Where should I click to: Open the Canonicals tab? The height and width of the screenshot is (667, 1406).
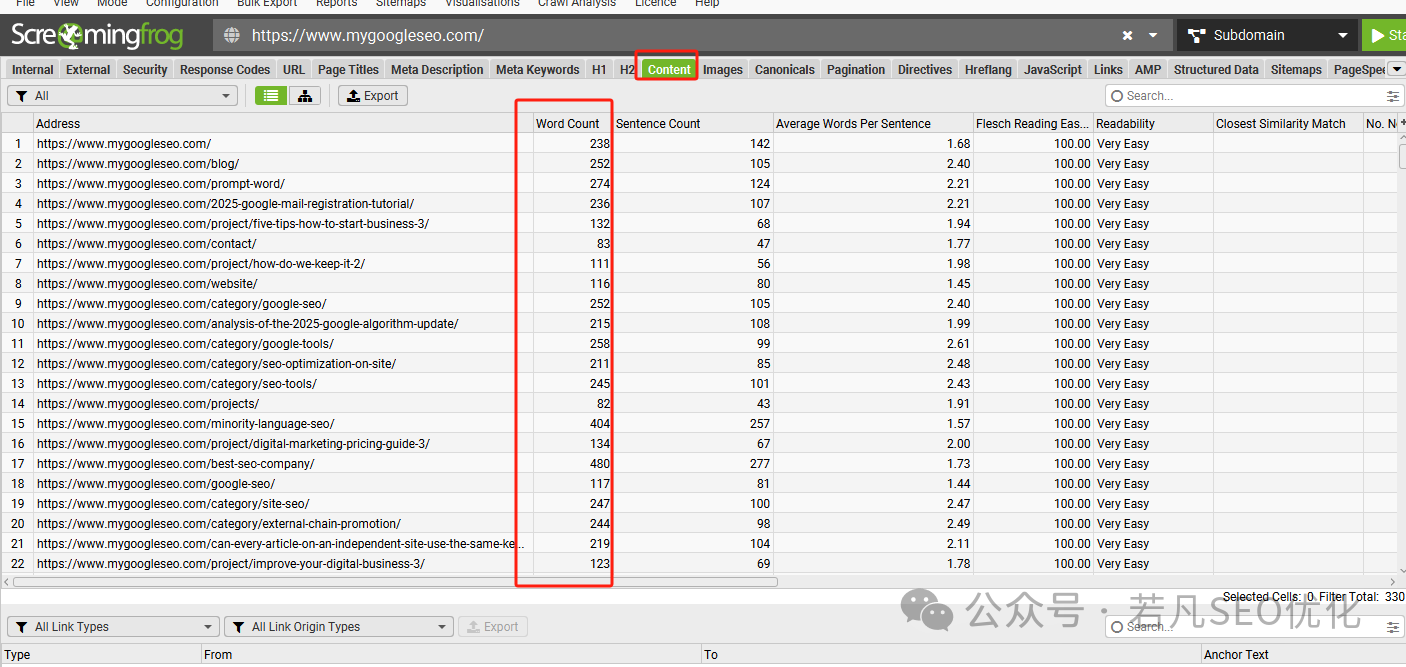(785, 70)
